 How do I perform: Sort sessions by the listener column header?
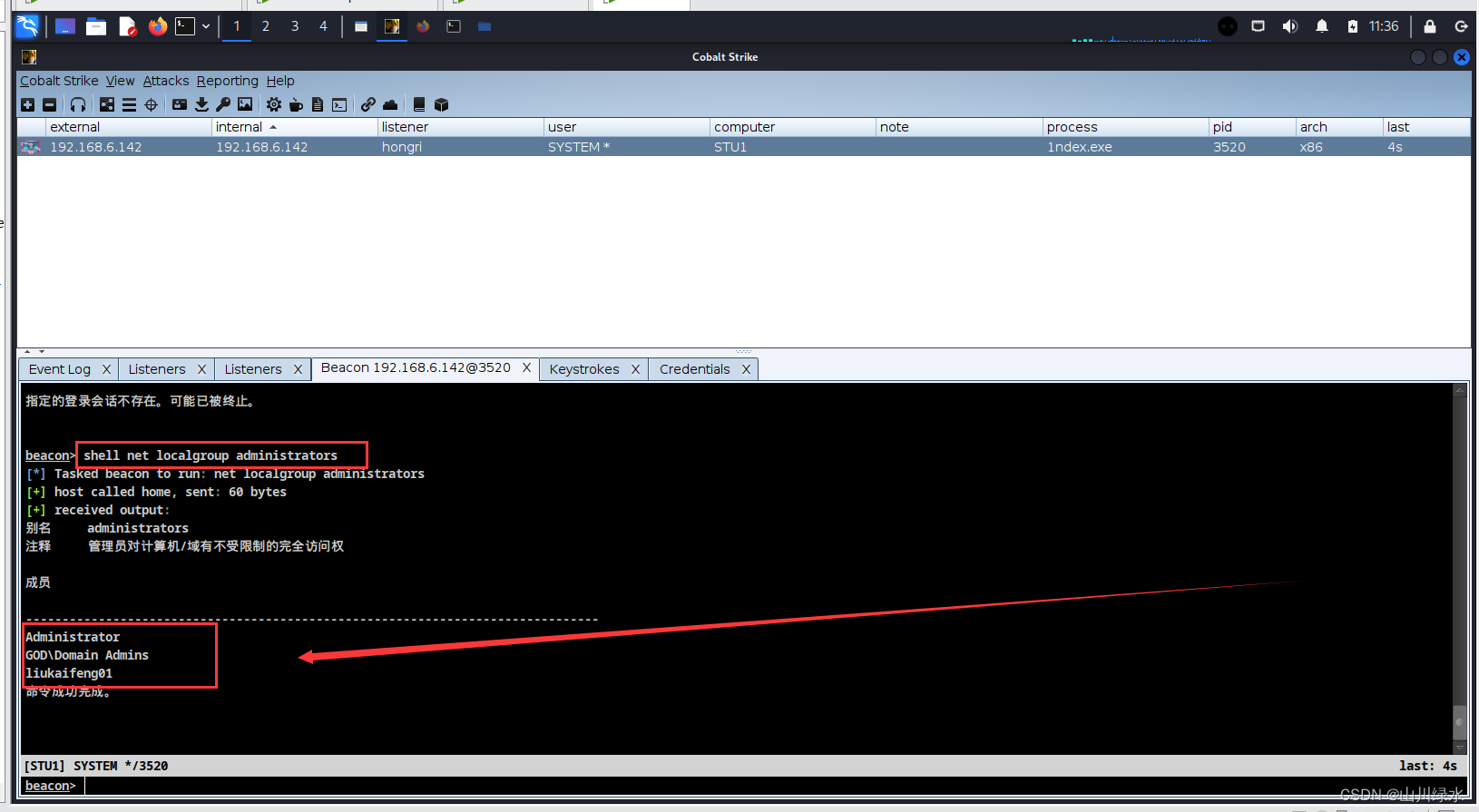(x=461, y=127)
